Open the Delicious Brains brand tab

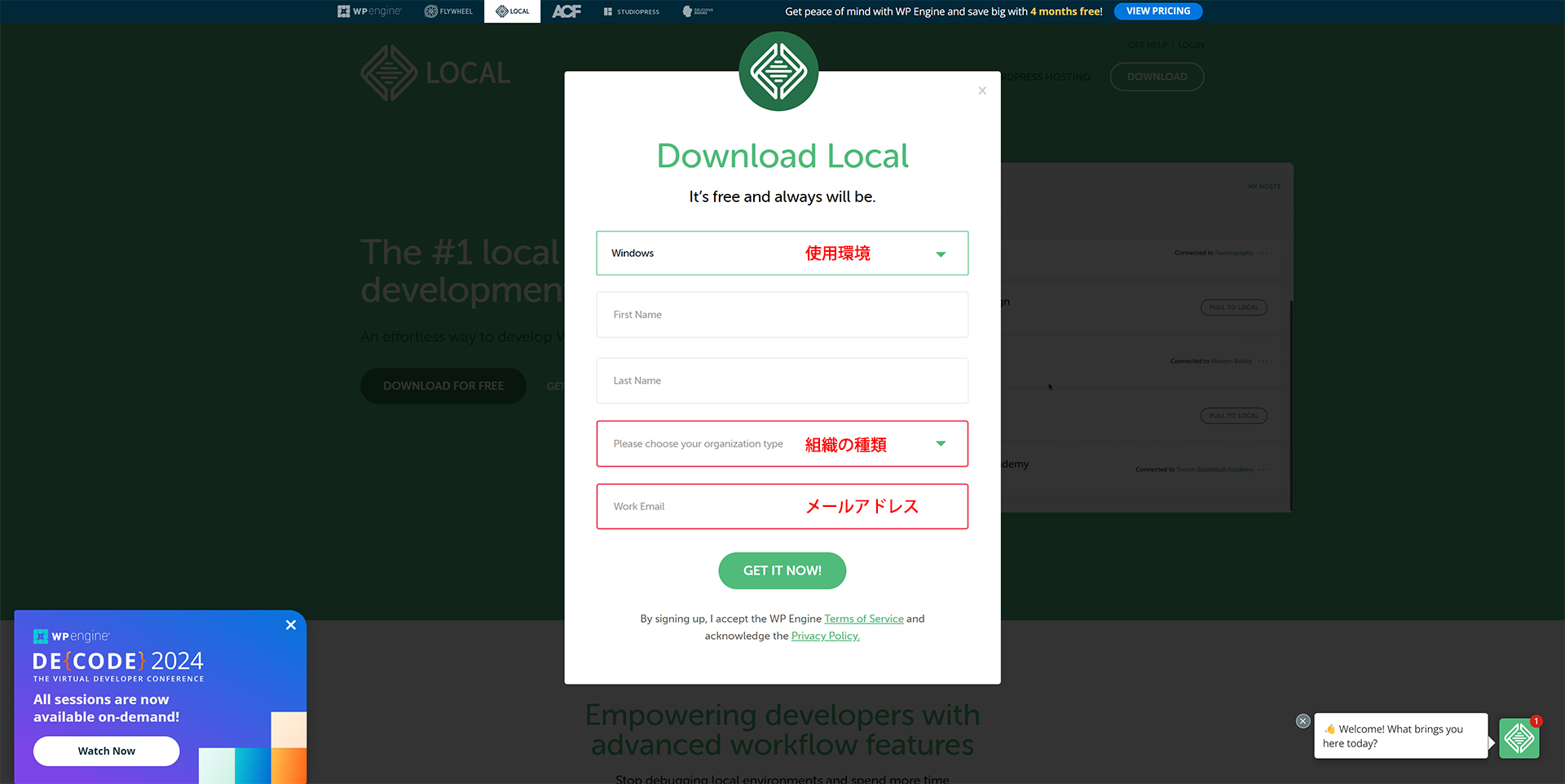pyautogui.click(x=698, y=11)
